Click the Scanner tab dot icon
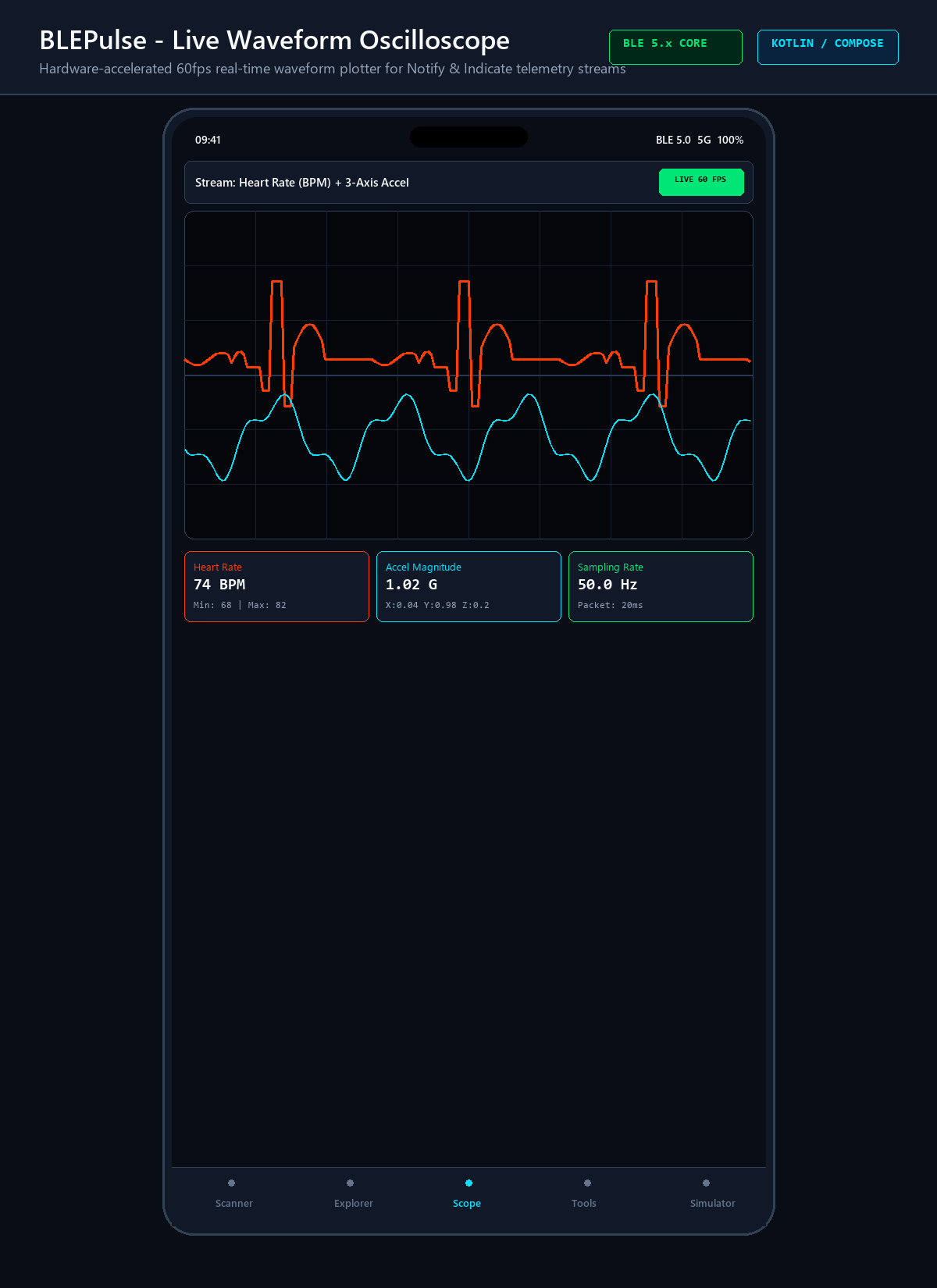The image size is (937, 1288). click(231, 1183)
